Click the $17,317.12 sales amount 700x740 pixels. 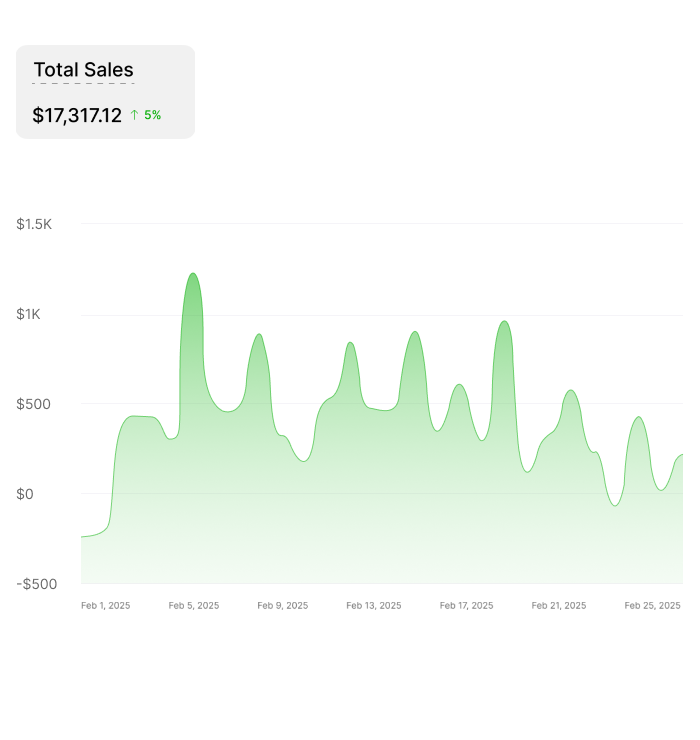click(x=77, y=115)
